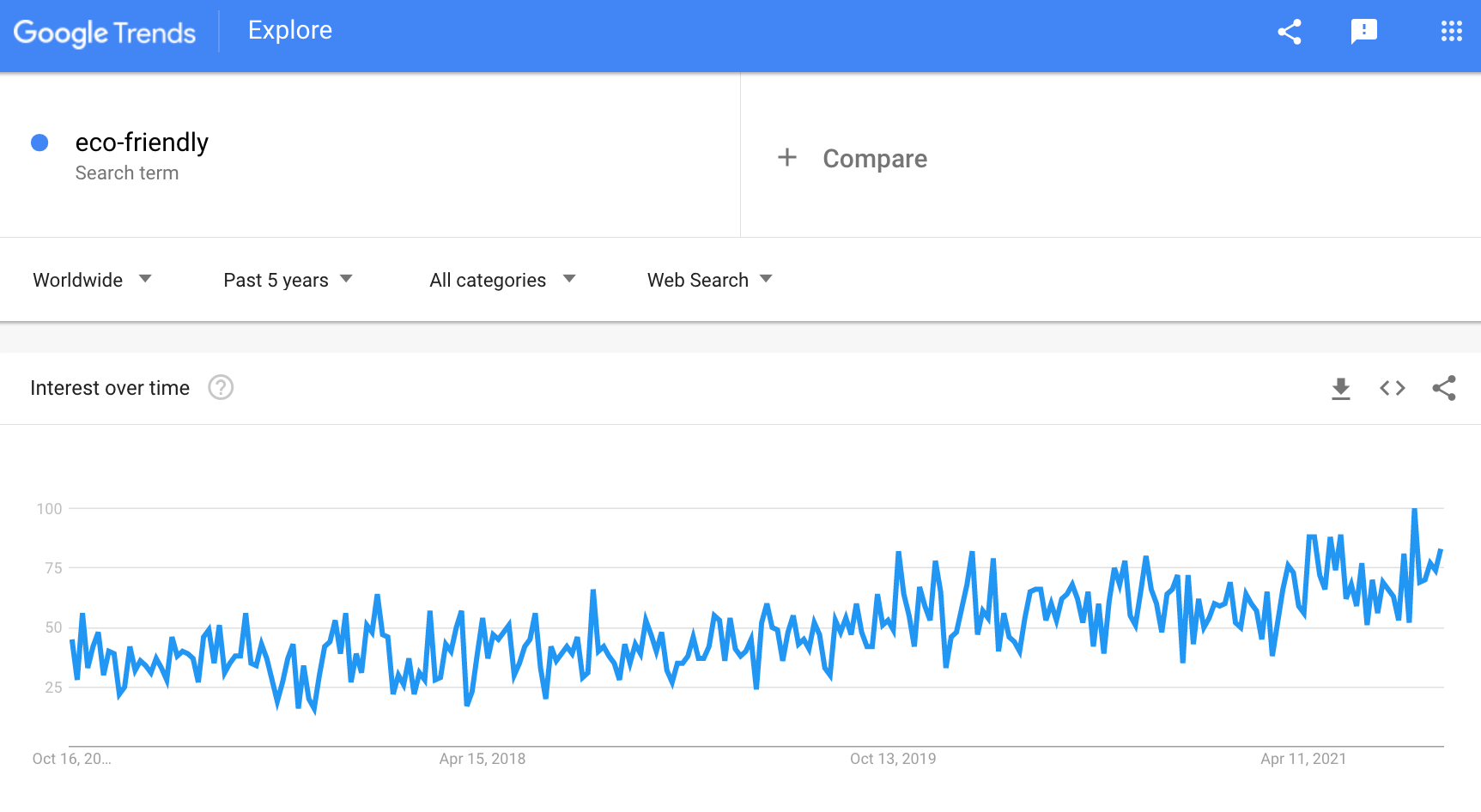Click the Compare button
This screenshot has width=1481, height=812.
pyautogui.click(x=874, y=159)
